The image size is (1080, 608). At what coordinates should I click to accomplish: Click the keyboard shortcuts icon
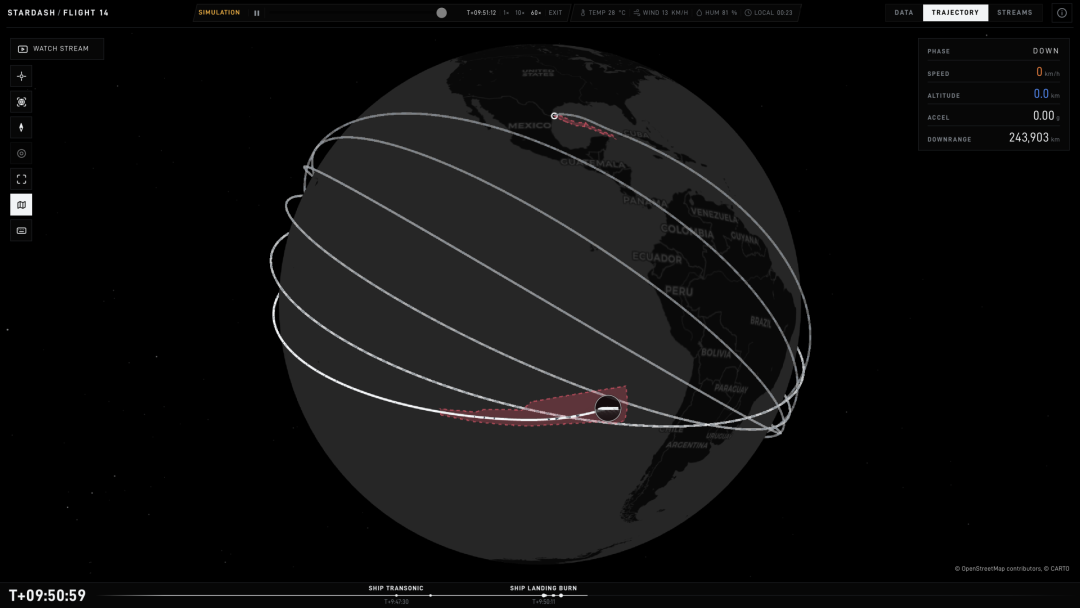pos(21,231)
